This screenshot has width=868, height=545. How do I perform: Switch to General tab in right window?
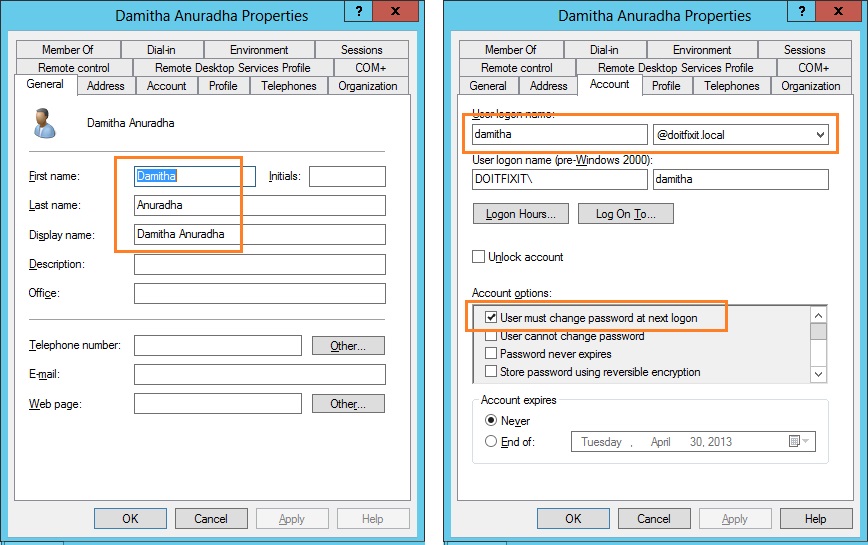point(488,86)
